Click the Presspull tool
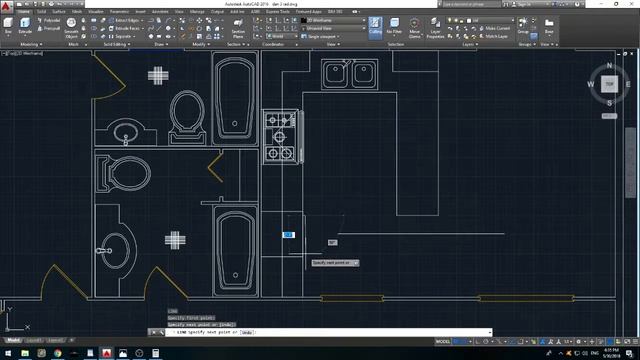Viewport: 640px width, 360px height. [49, 29]
